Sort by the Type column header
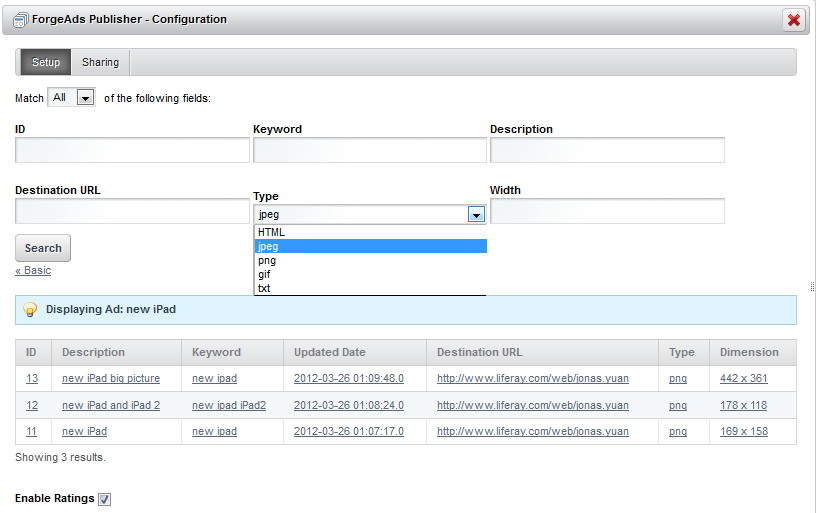This screenshot has height=513, width=816. pos(682,352)
